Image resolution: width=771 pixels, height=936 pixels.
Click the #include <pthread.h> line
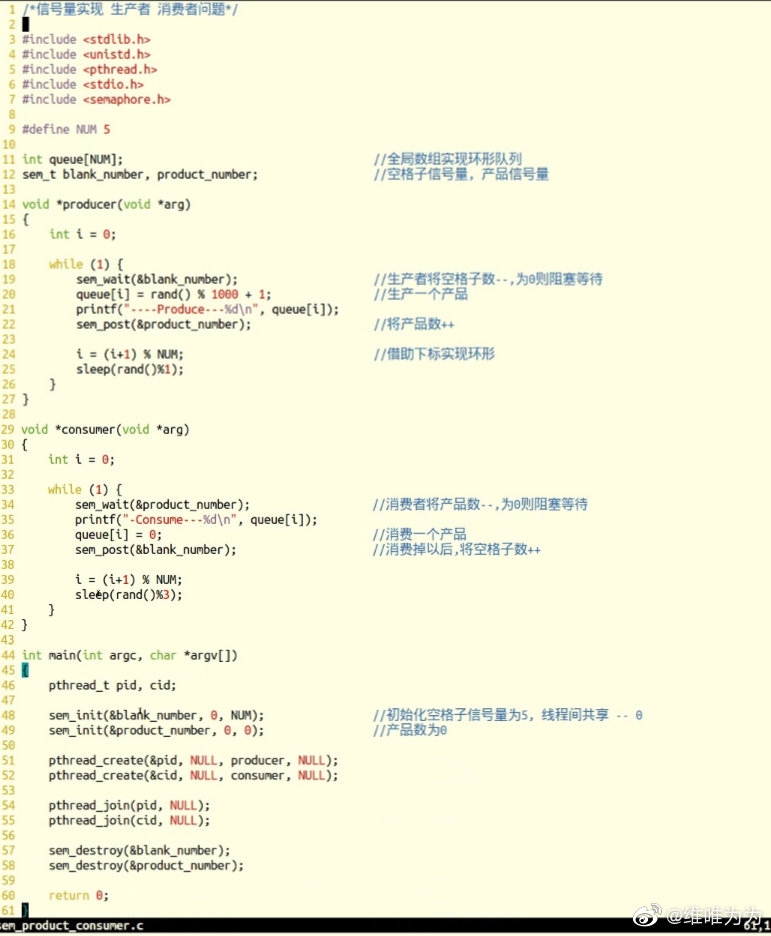pyautogui.click(x=89, y=69)
